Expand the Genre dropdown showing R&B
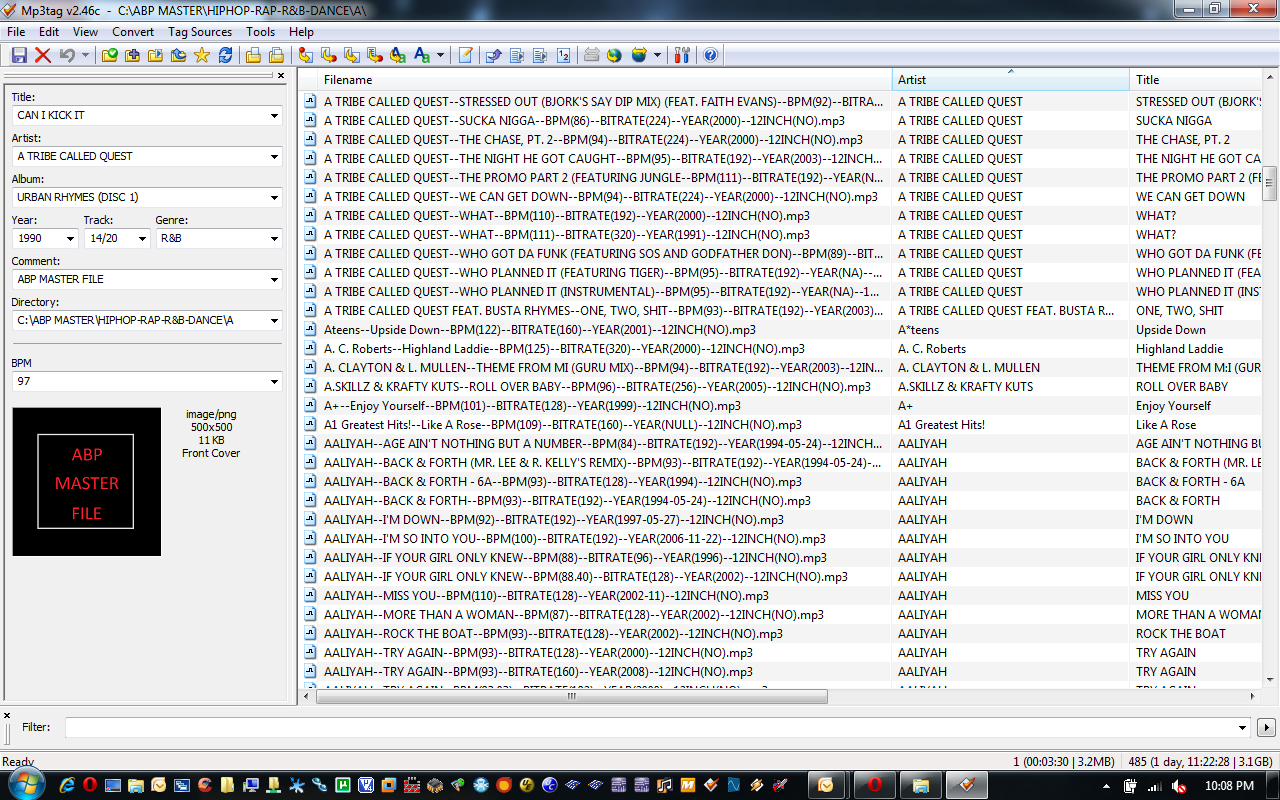Image resolution: width=1280 pixels, height=800 pixels. tap(274, 239)
